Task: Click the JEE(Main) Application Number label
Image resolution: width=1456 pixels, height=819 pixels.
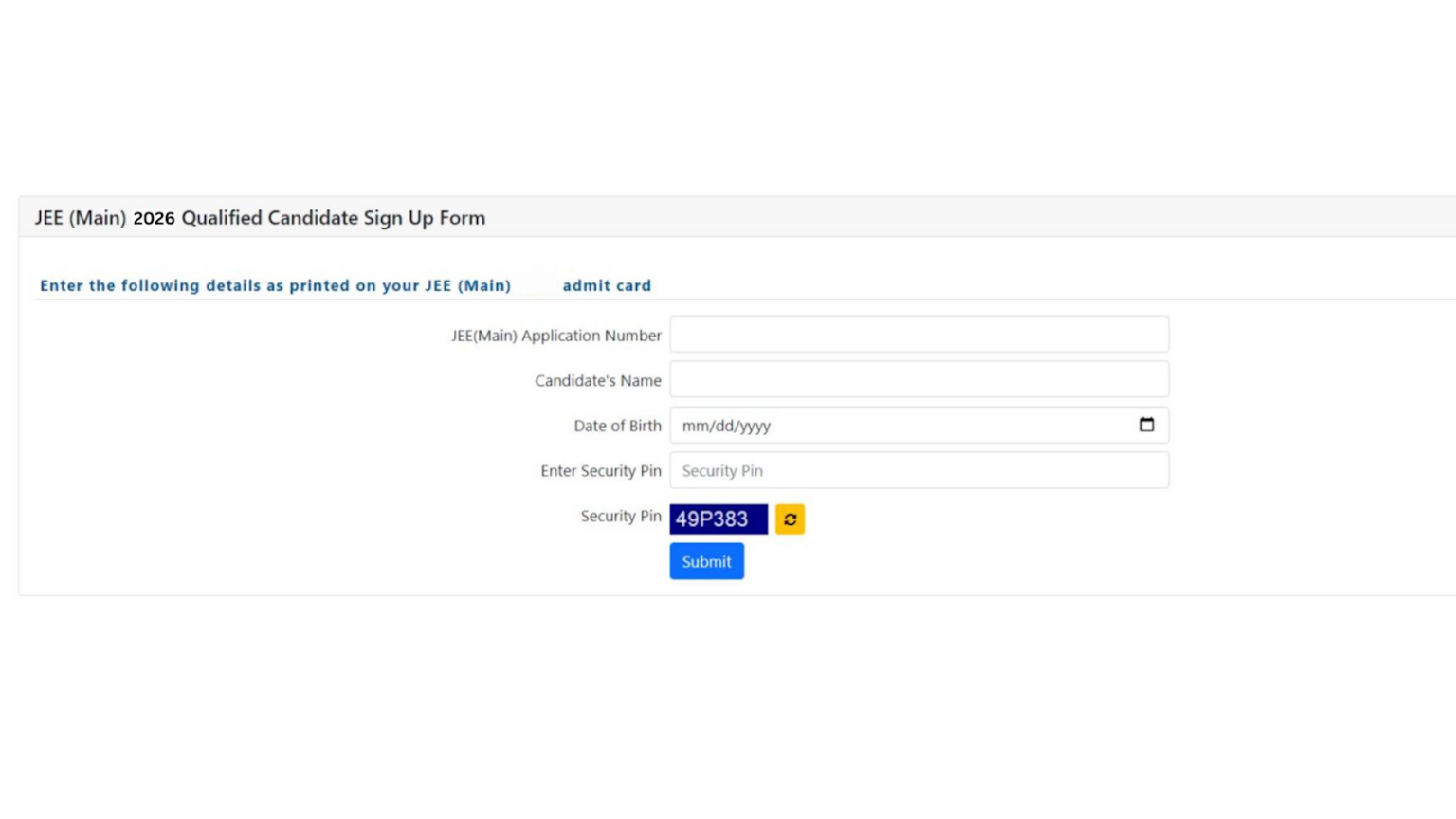Action: pos(556,336)
